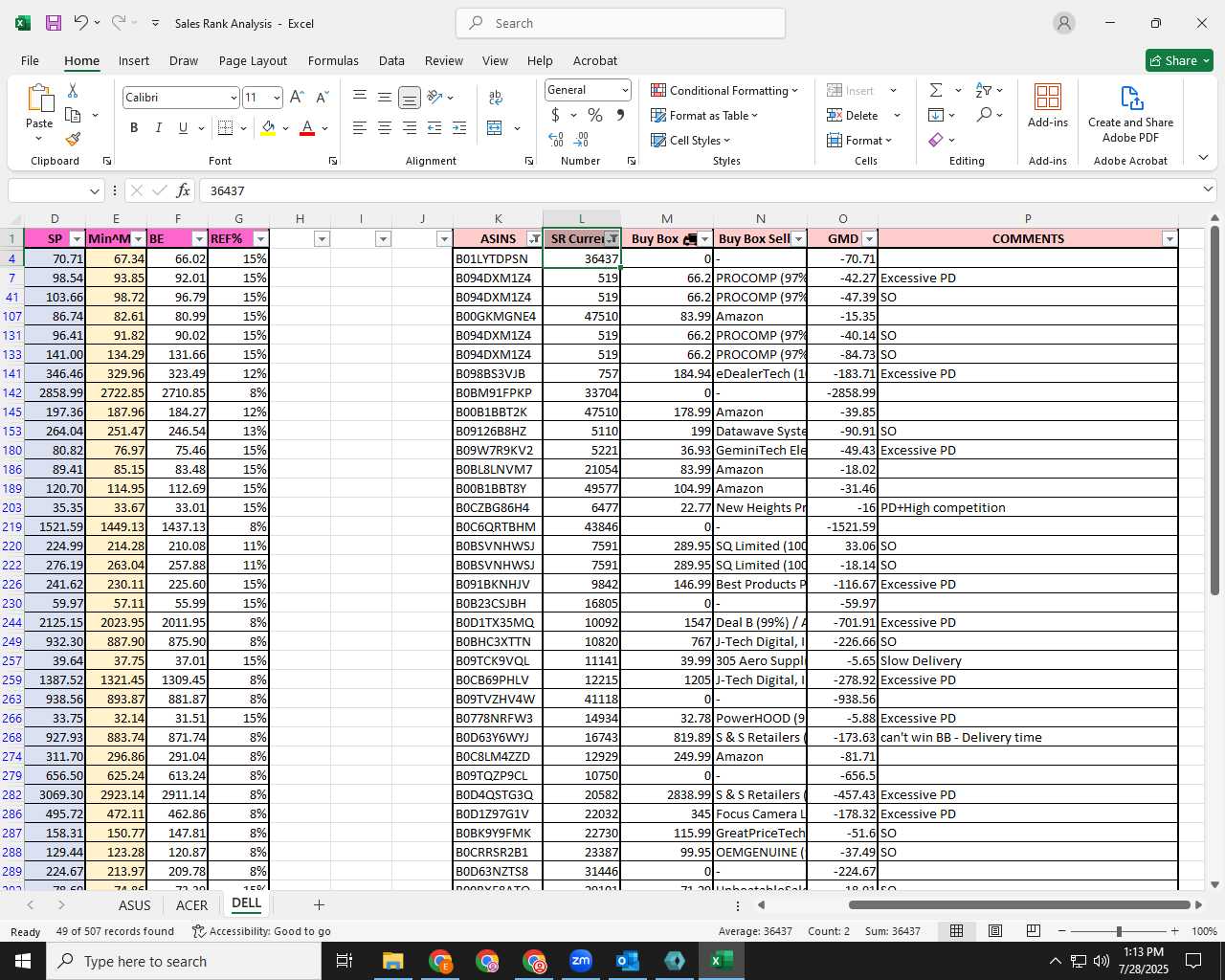Toggle Bottom Align button
The image size is (1225, 980).
click(409, 98)
